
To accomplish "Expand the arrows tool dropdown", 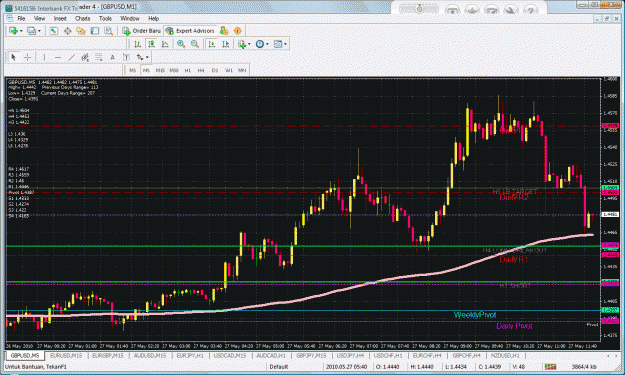I will pos(147,57).
